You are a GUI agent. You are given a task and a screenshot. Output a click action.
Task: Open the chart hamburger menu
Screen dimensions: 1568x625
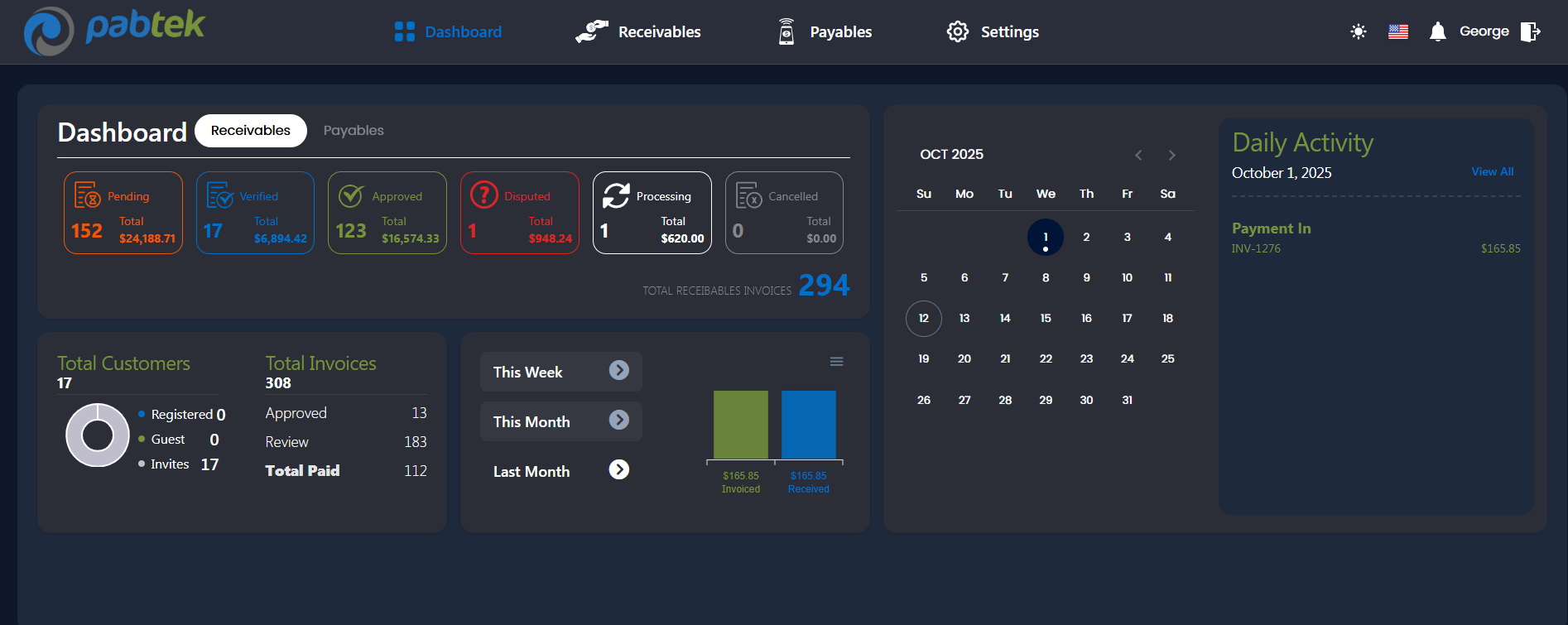[837, 362]
